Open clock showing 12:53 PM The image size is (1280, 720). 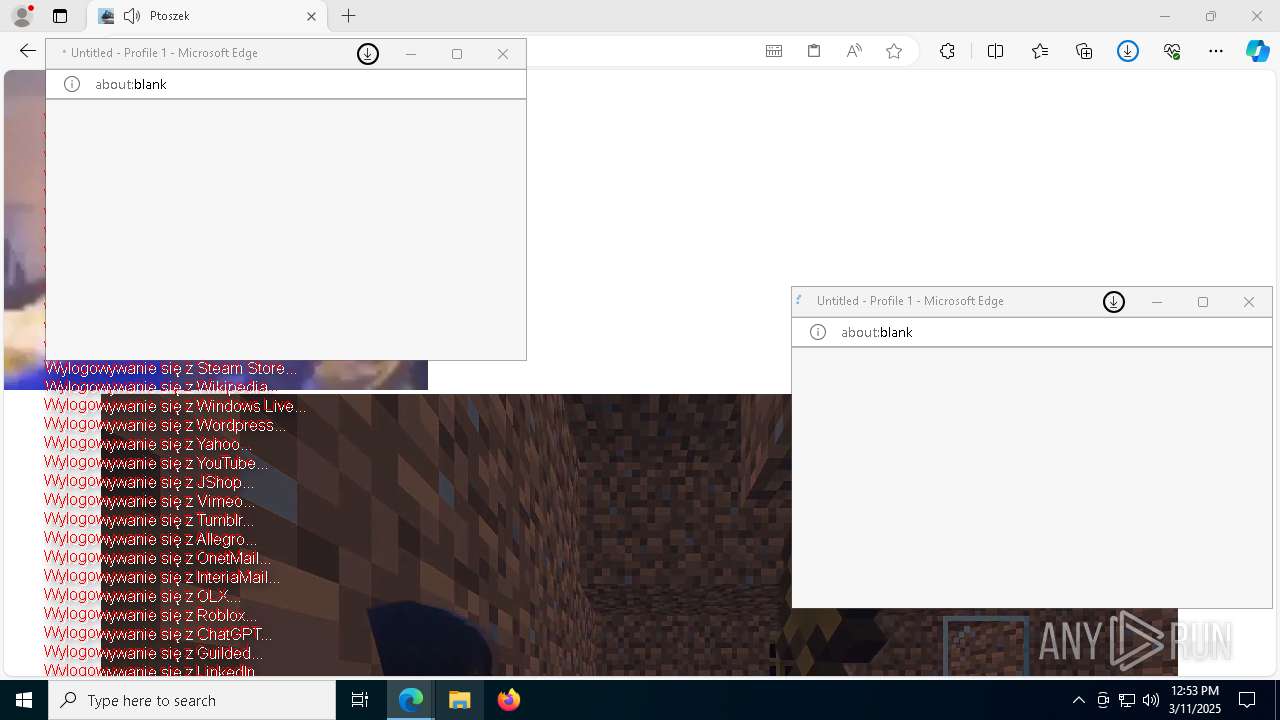point(1194,700)
